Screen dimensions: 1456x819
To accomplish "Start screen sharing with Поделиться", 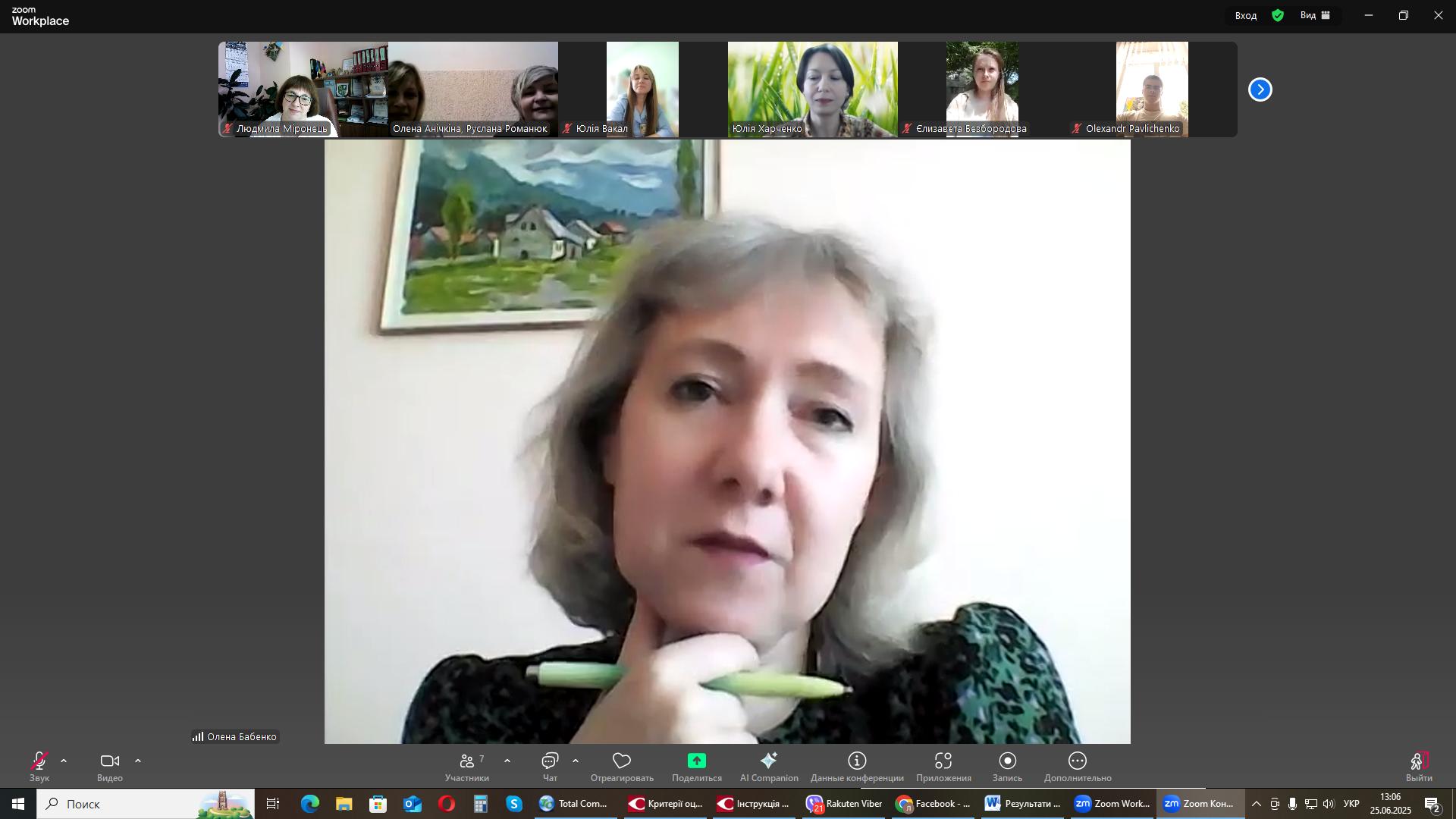I will click(x=697, y=767).
